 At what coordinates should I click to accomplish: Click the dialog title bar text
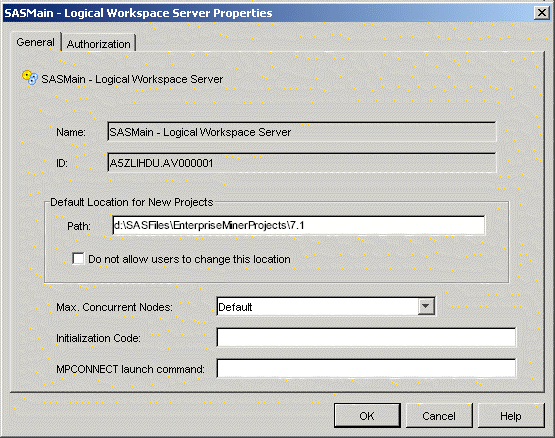tap(138, 13)
